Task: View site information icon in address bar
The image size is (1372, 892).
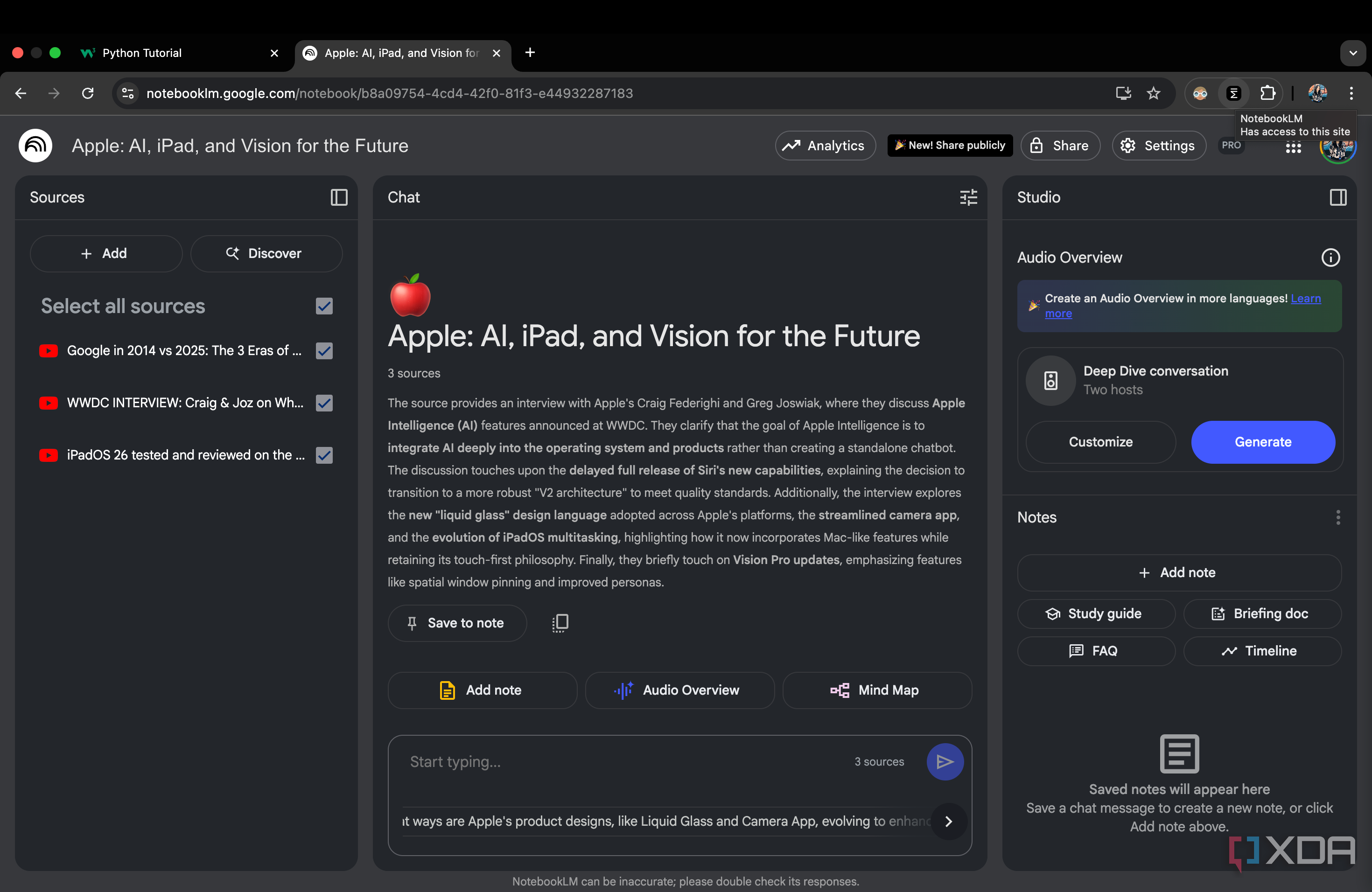Action: pyautogui.click(x=128, y=93)
